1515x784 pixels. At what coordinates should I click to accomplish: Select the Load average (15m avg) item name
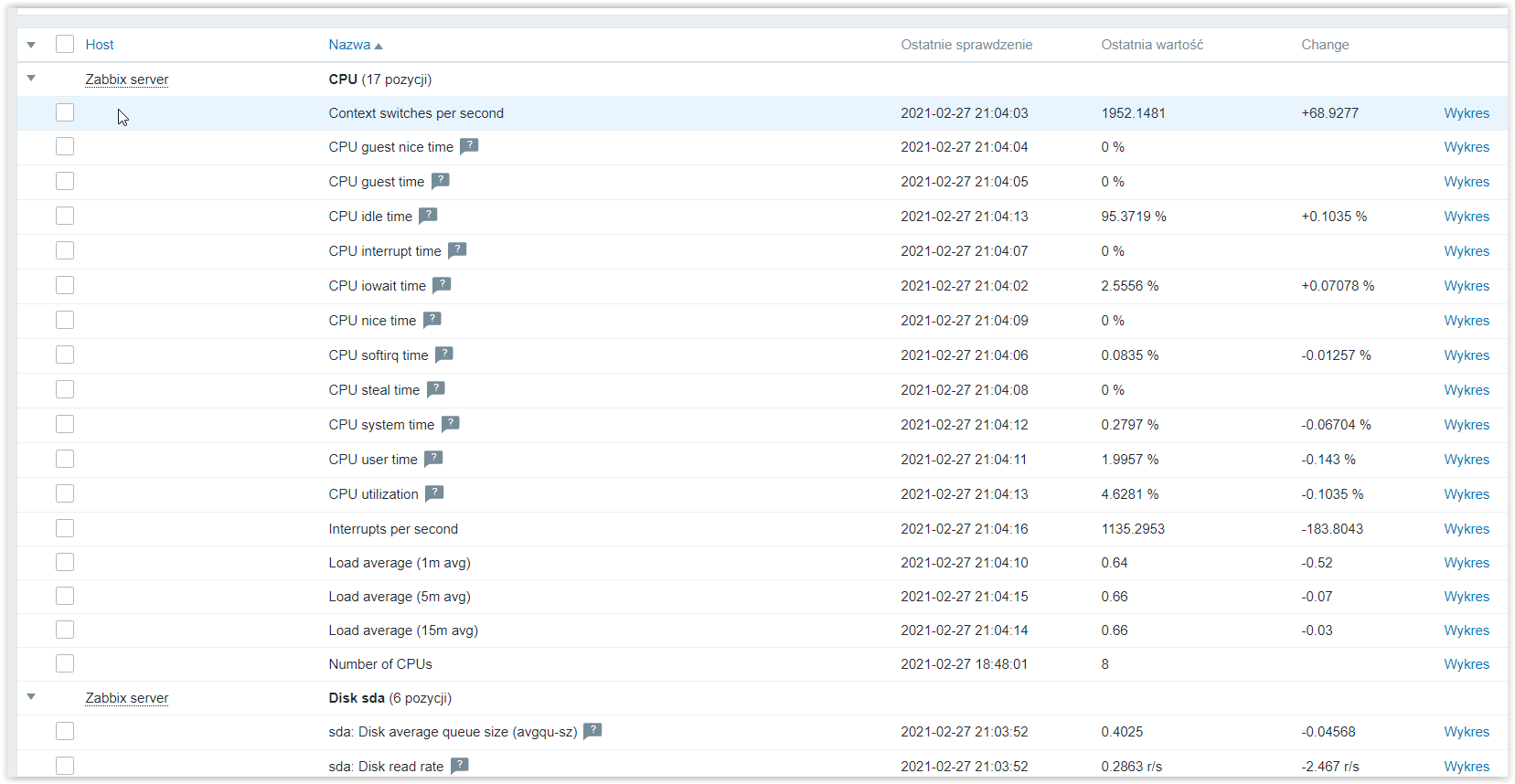(403, 630)
